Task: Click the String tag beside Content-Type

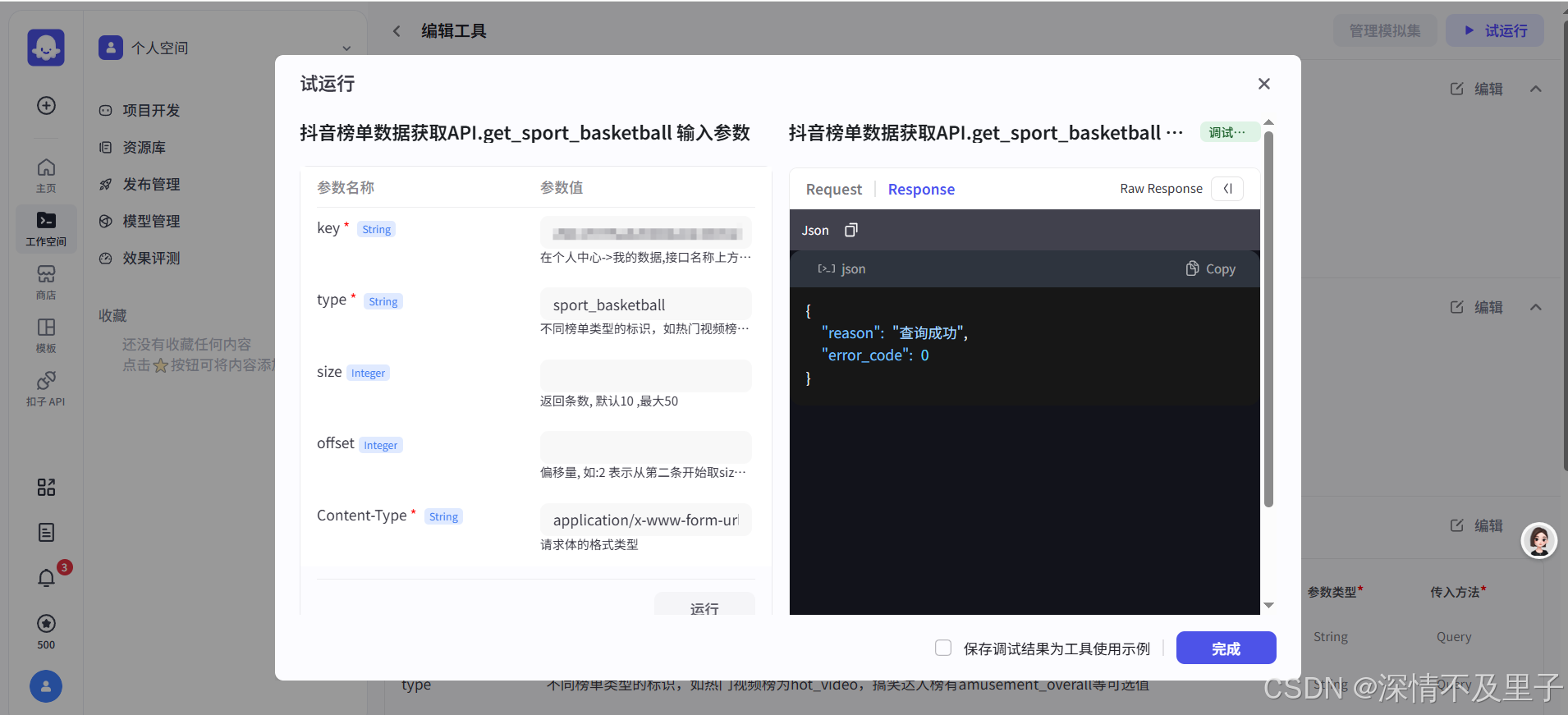Action: tap(443, 516)
